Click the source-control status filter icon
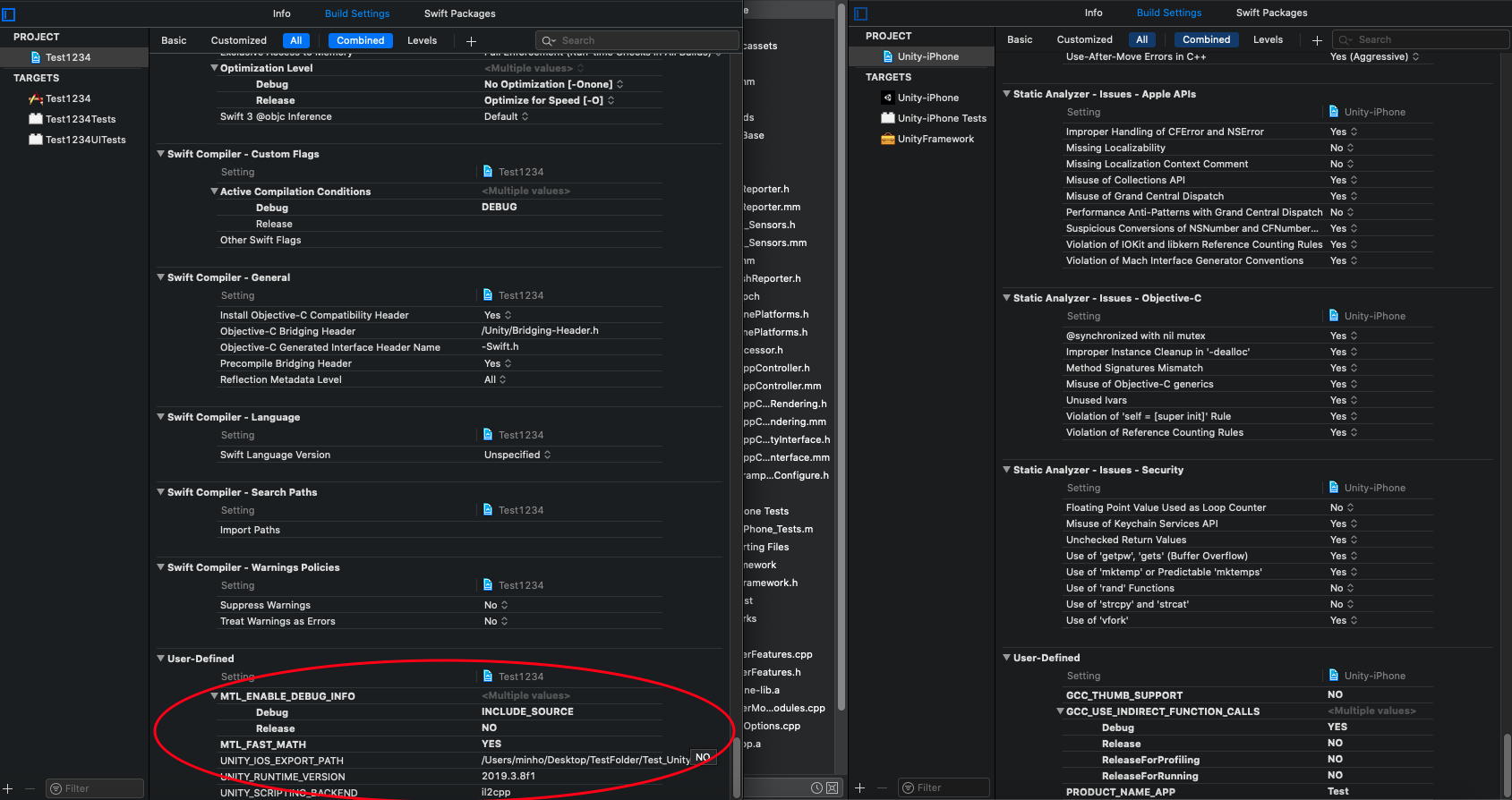 [x=832, y=788]
